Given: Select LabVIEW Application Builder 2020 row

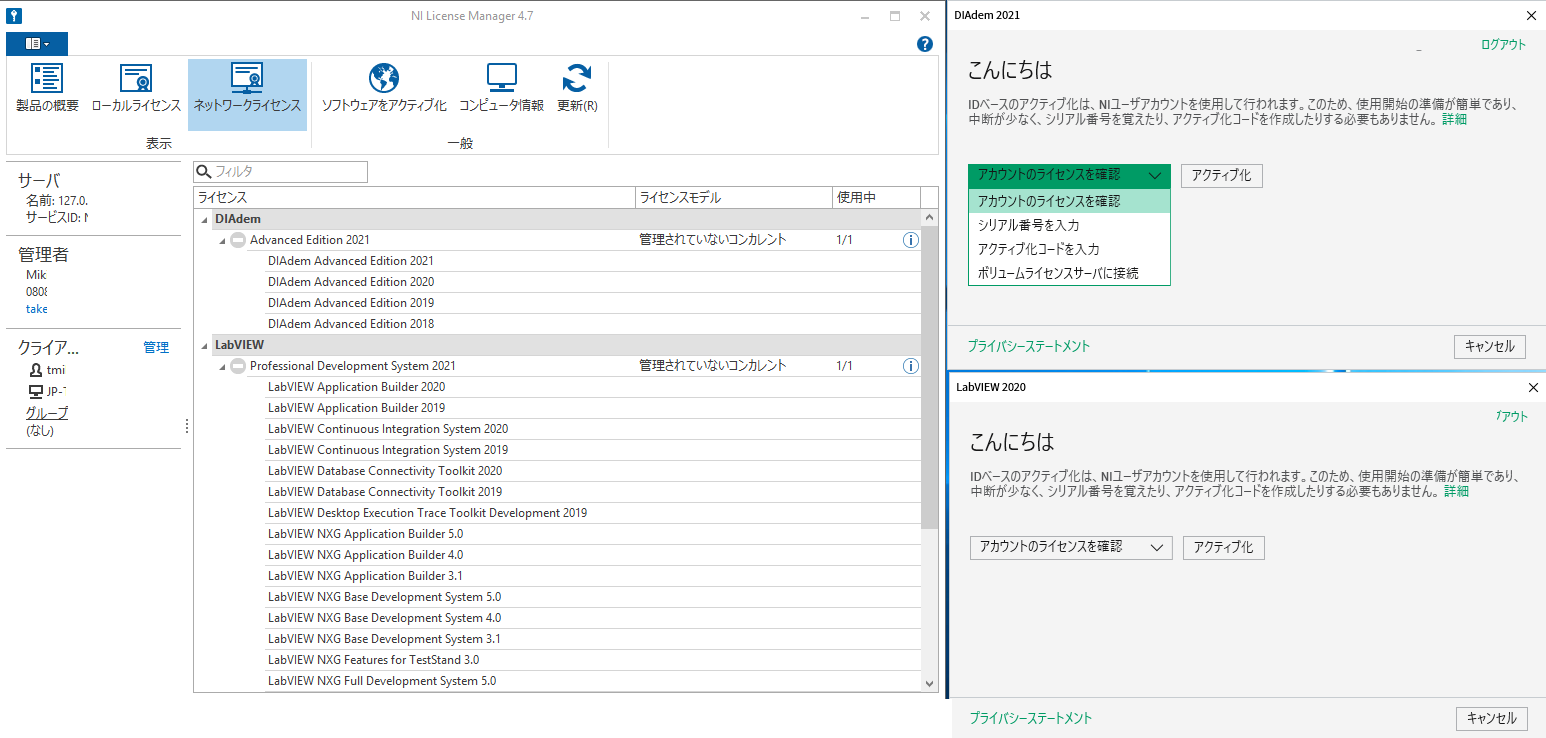Looking at the screenshot, I should pyautogui.click(x=592, y=387).
